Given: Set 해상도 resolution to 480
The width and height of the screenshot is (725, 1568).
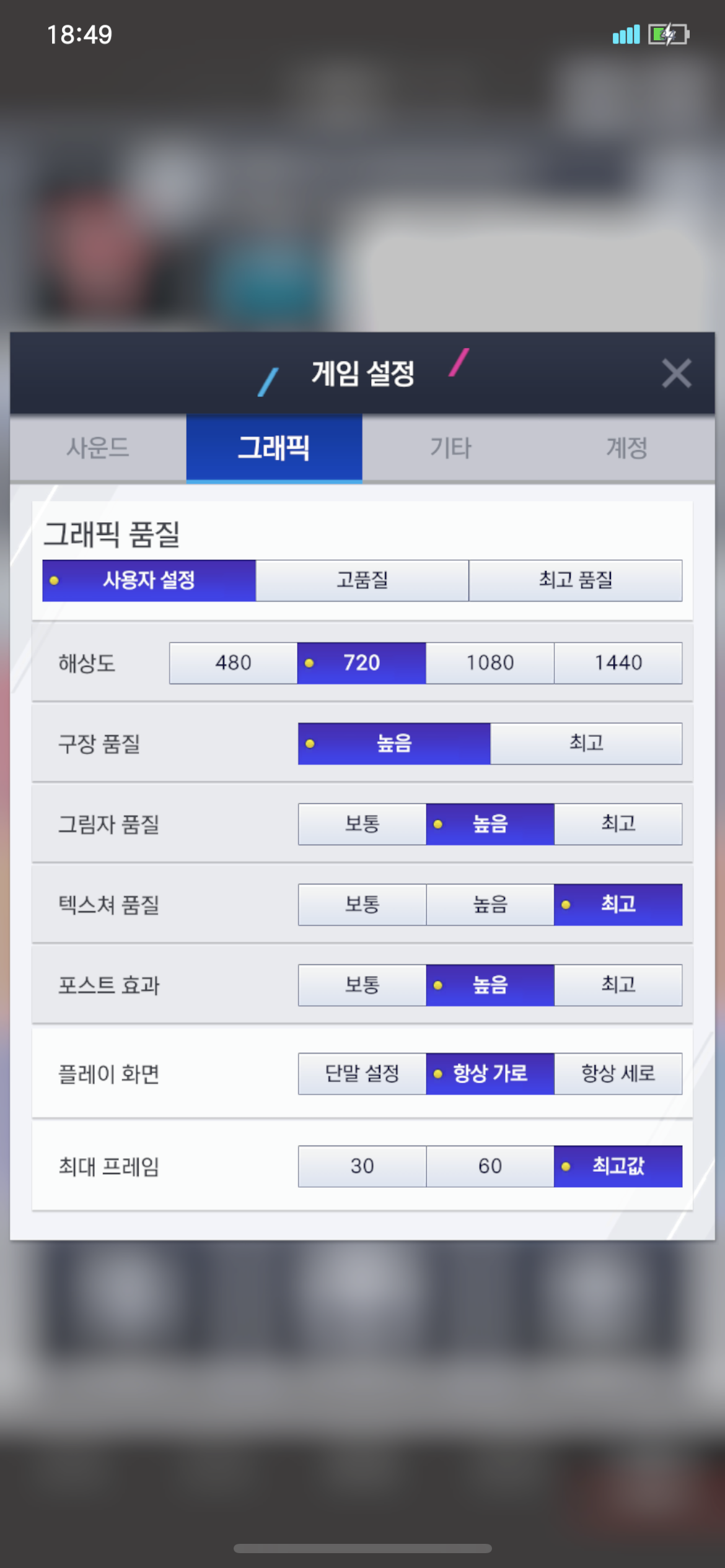Looking at the screenshot, I should coord(233,663).
